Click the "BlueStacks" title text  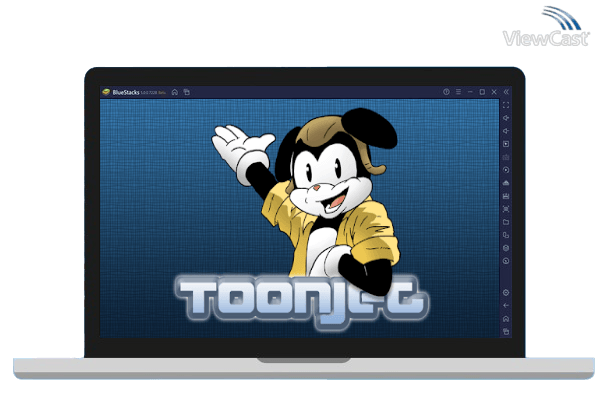[x=126, y=92]
